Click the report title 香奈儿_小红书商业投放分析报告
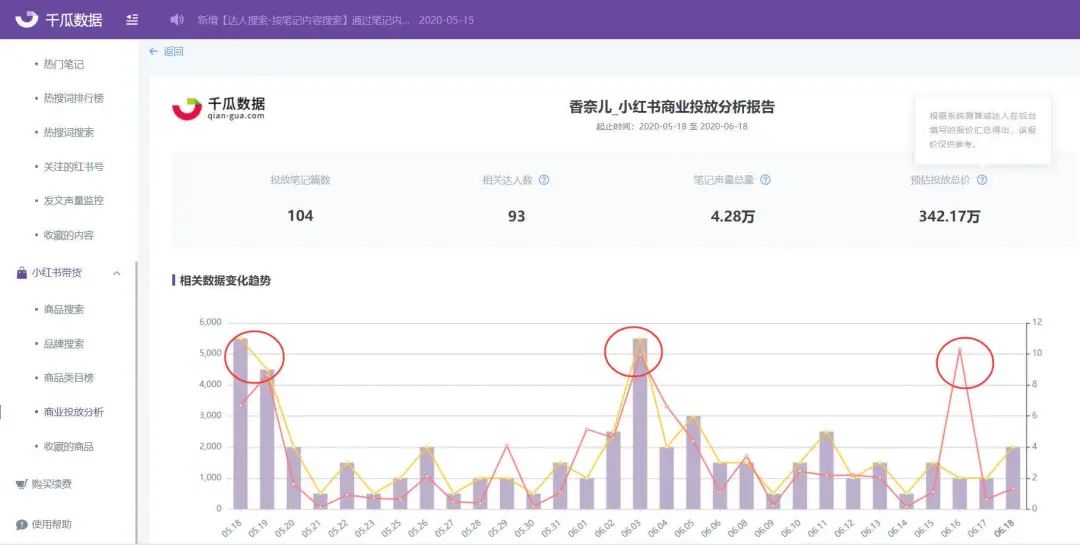 [672, 107]
